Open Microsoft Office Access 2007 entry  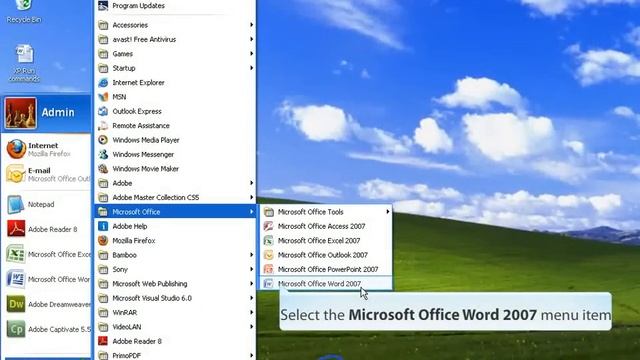pos(325,226)
